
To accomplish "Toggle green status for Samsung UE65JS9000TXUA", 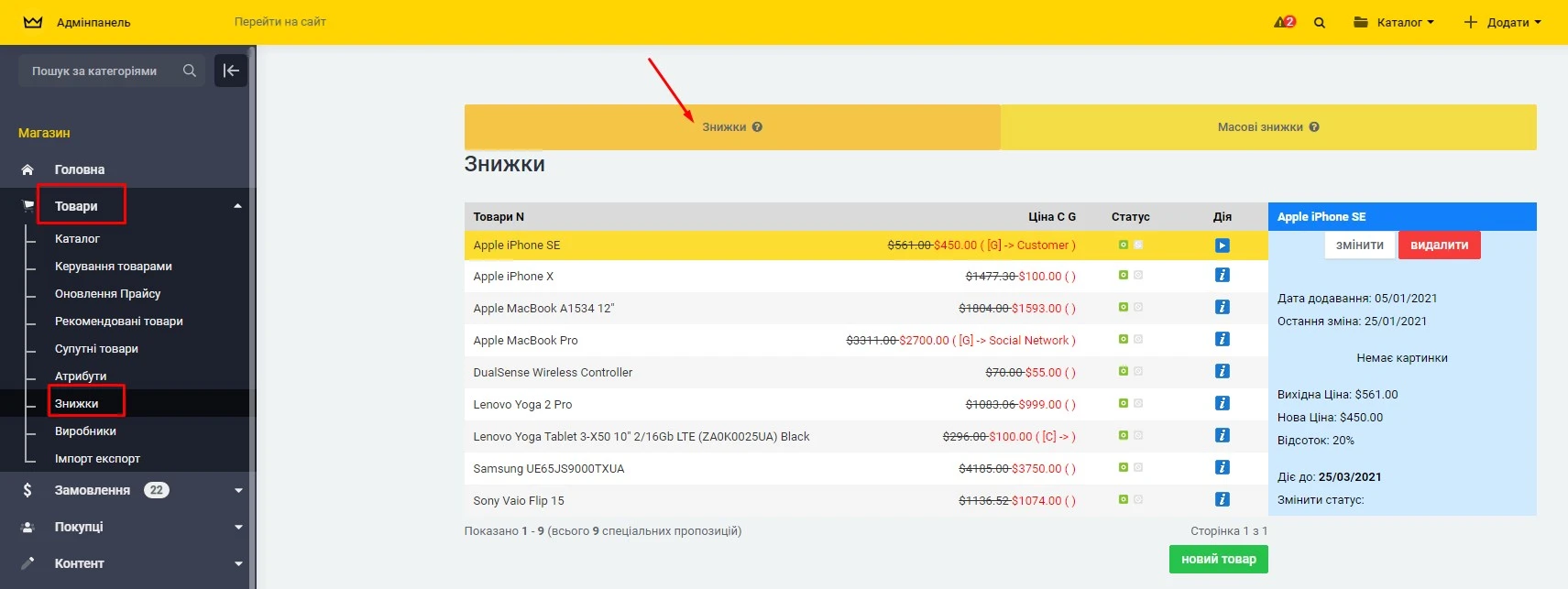I will [1124, 467].
